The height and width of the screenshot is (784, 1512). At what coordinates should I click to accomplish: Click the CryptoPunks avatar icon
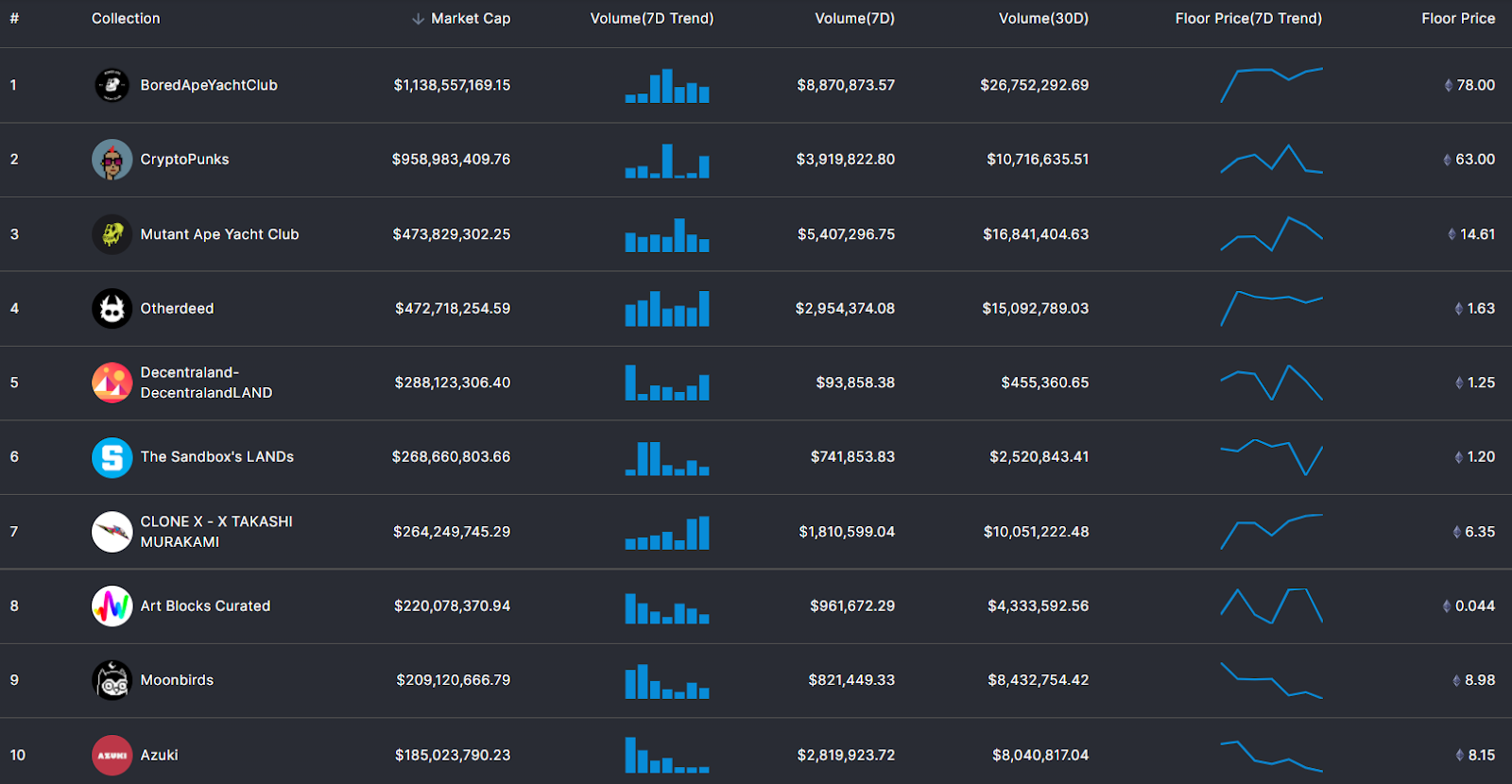point(112,160)
